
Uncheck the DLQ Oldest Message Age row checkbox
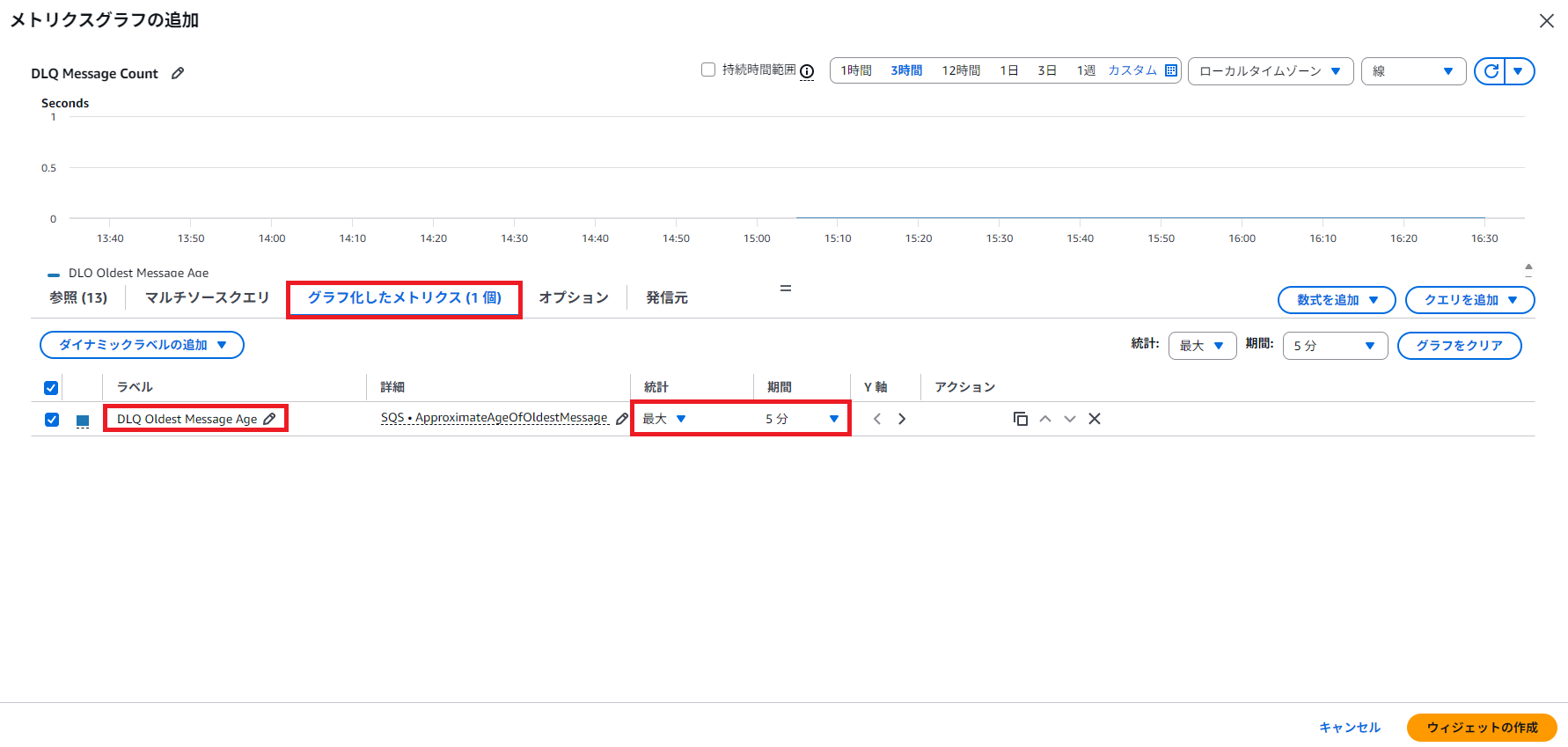(52, 420)
